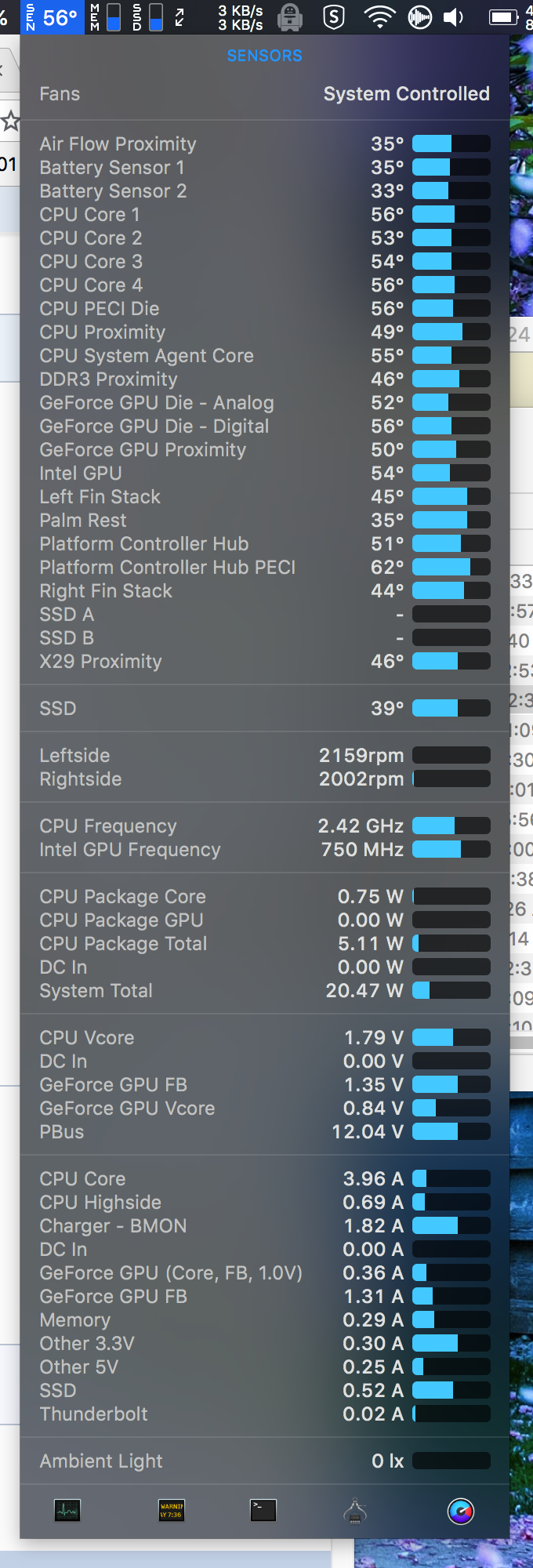The image size is (533, 1568).
Task: Click the Platform Controller Hub PECI row
Action: click(x=265, y=568)
